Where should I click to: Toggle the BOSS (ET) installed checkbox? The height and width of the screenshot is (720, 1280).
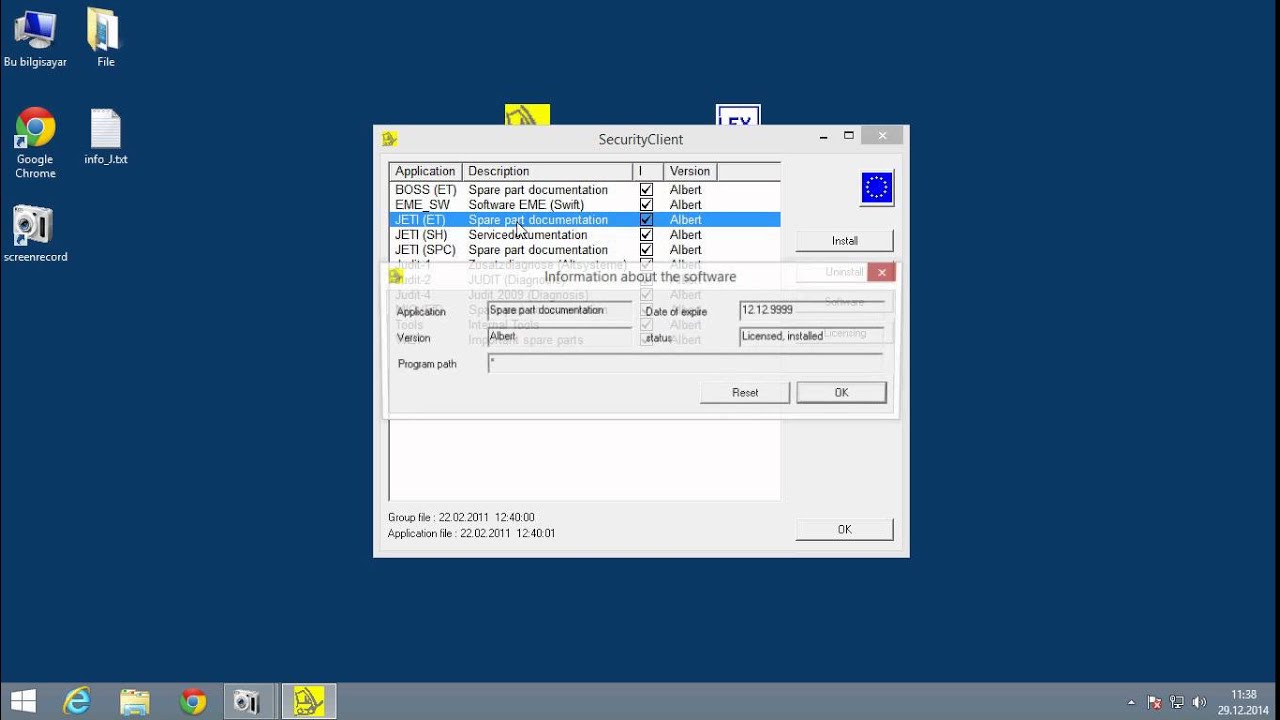coord(646,190)
